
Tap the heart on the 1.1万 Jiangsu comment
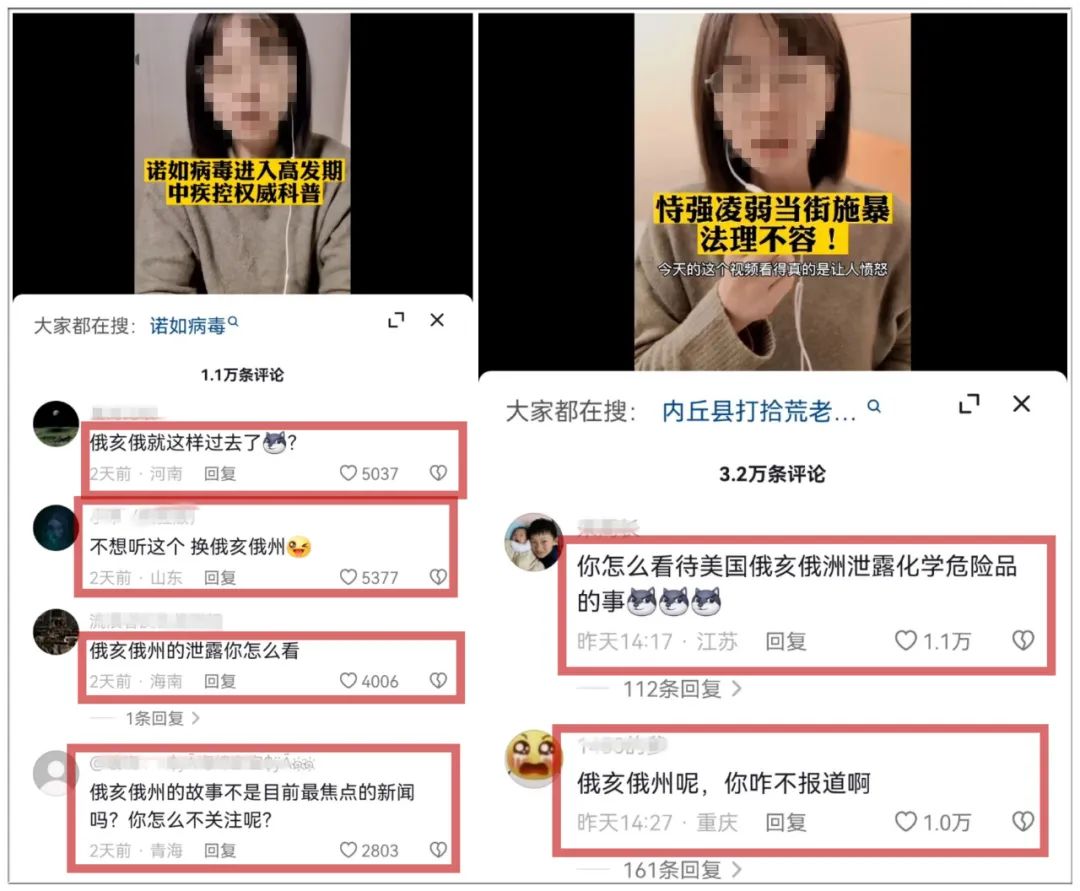tap(906, 640)
